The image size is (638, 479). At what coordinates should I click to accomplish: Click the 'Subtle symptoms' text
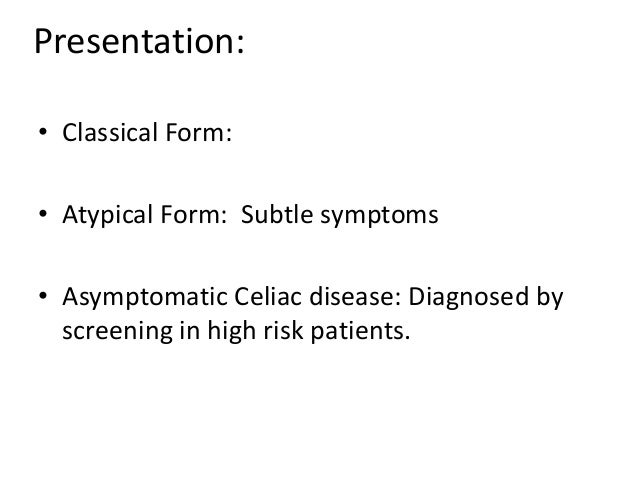coord(339,215)
